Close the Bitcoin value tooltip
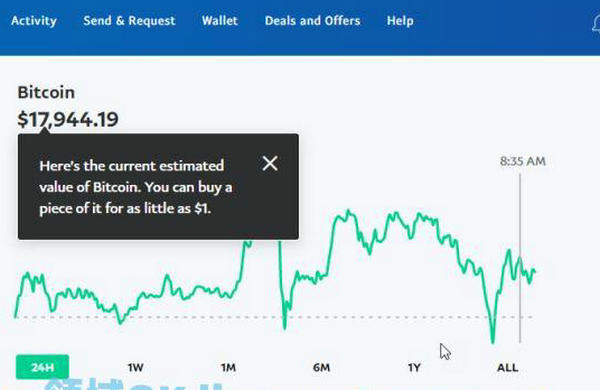The width and height of the screenshot is (600, 390). (x=270, y=163)
